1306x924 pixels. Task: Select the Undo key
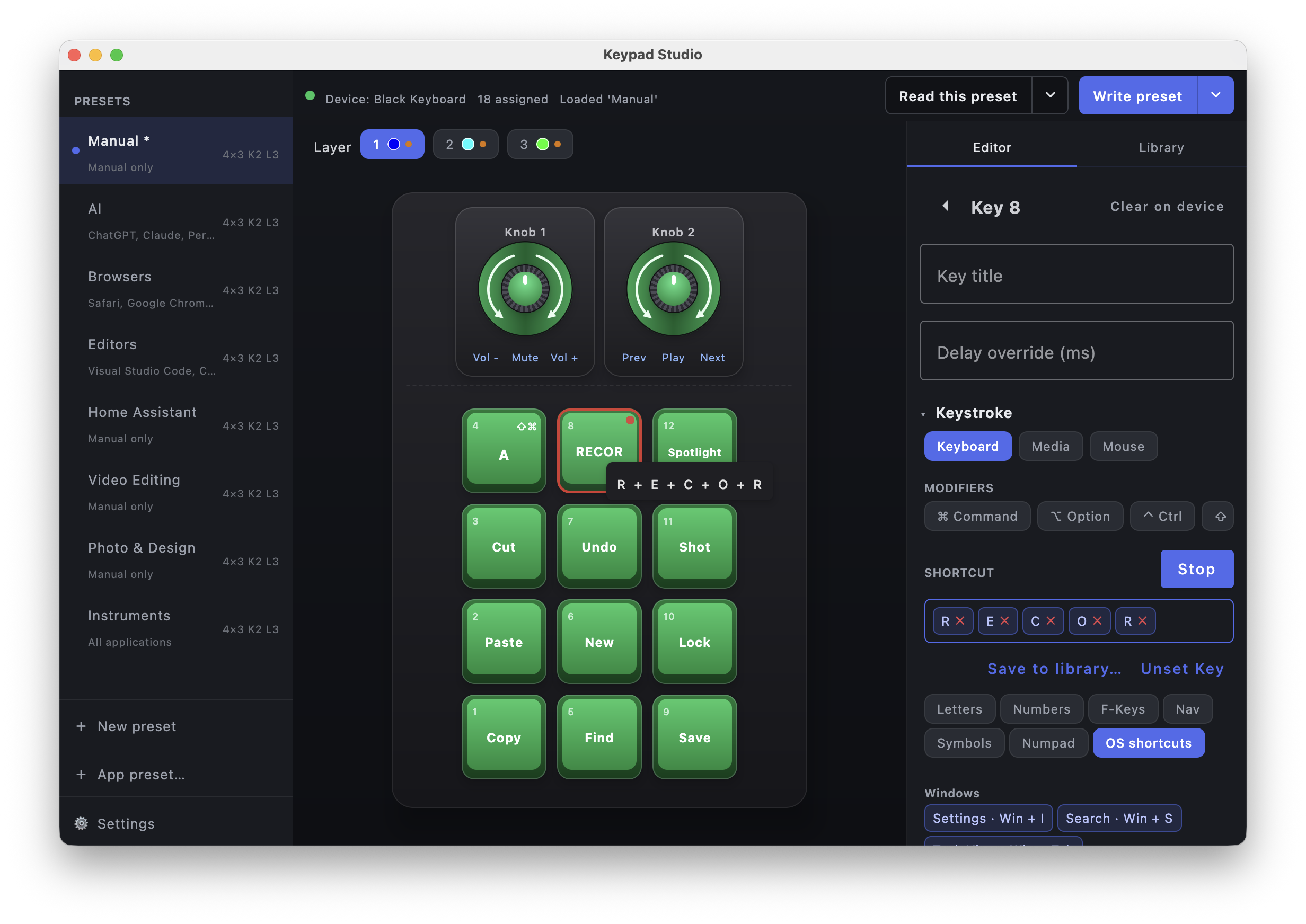(598, 546)
